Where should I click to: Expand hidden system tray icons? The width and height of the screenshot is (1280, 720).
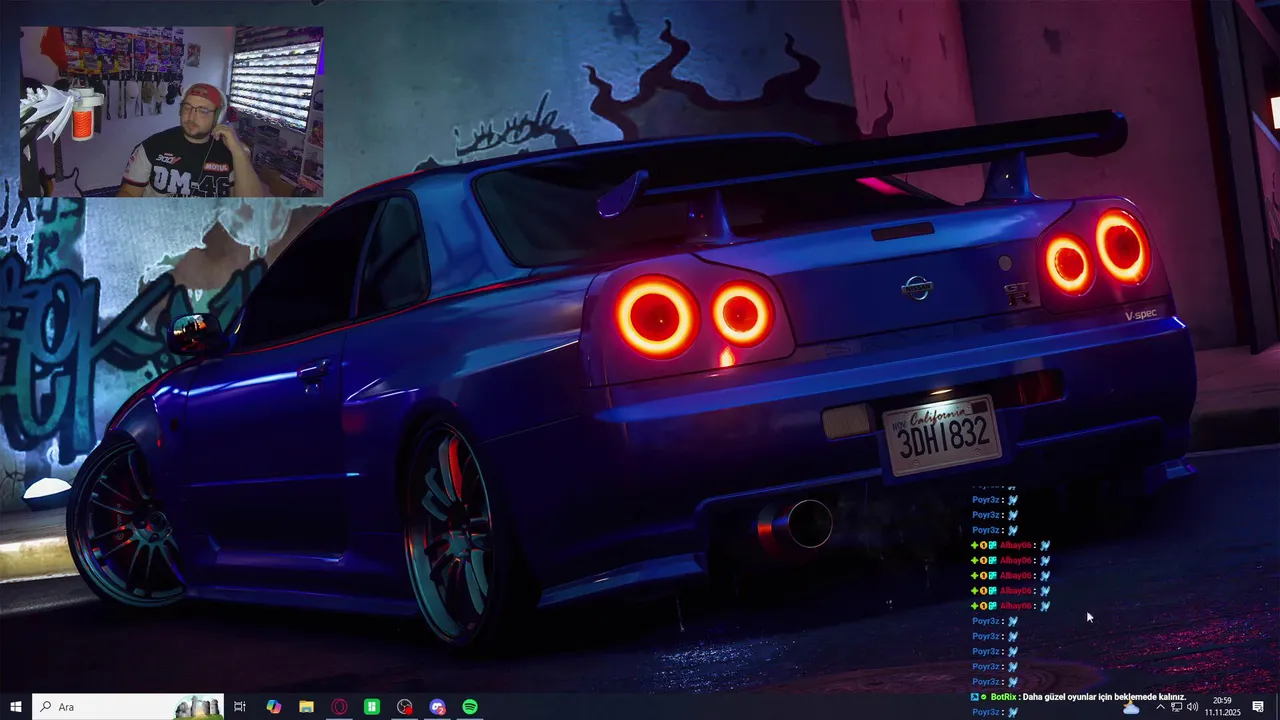tap(1160, 707)
